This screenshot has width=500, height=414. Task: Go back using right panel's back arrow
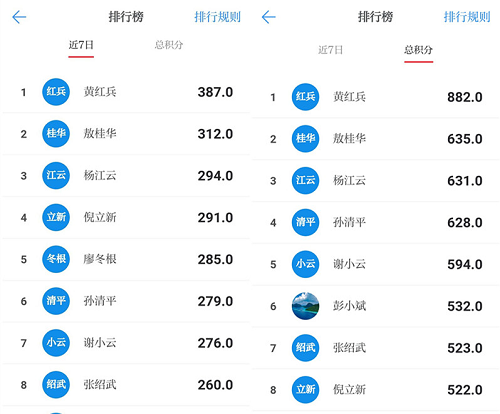click(x=269, y=17)
